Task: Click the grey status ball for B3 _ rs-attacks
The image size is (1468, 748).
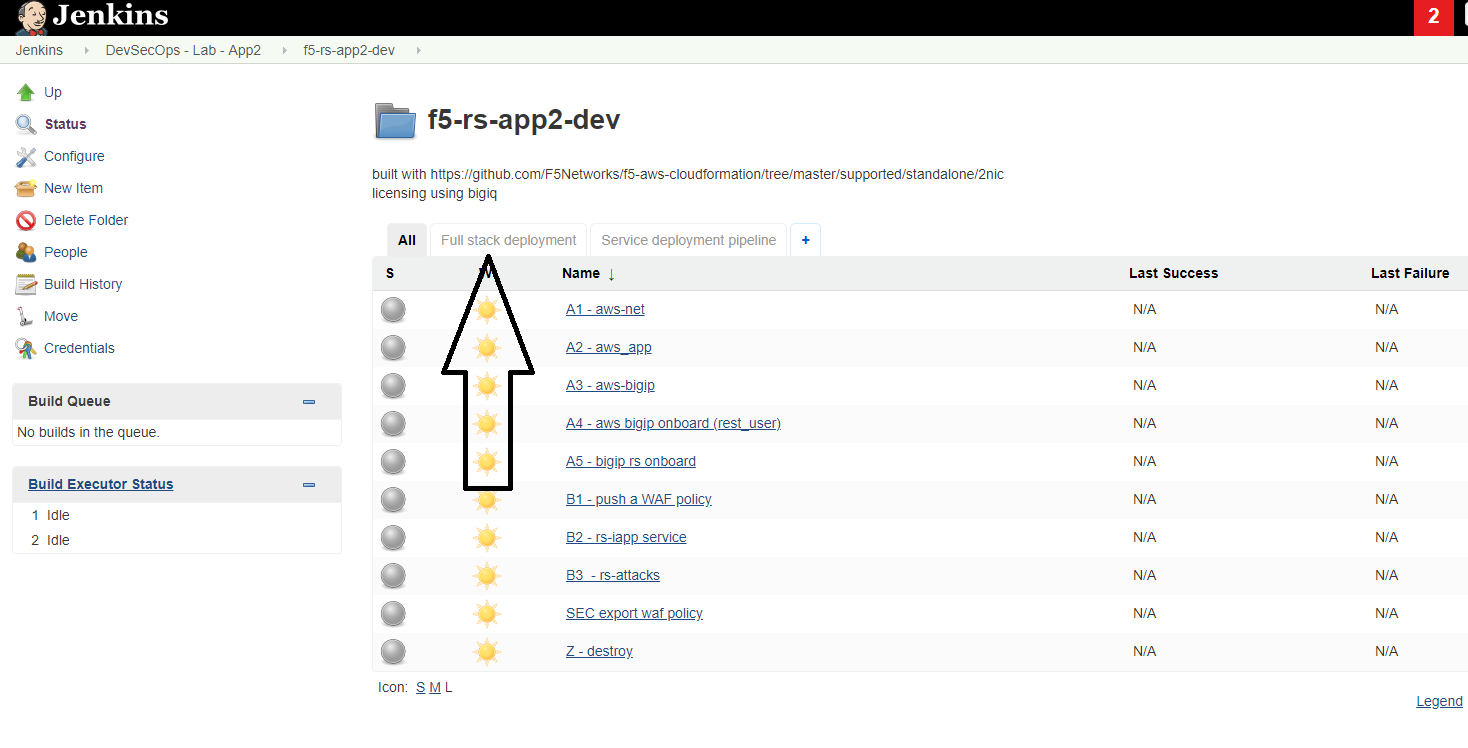Action: coord(393,575)
